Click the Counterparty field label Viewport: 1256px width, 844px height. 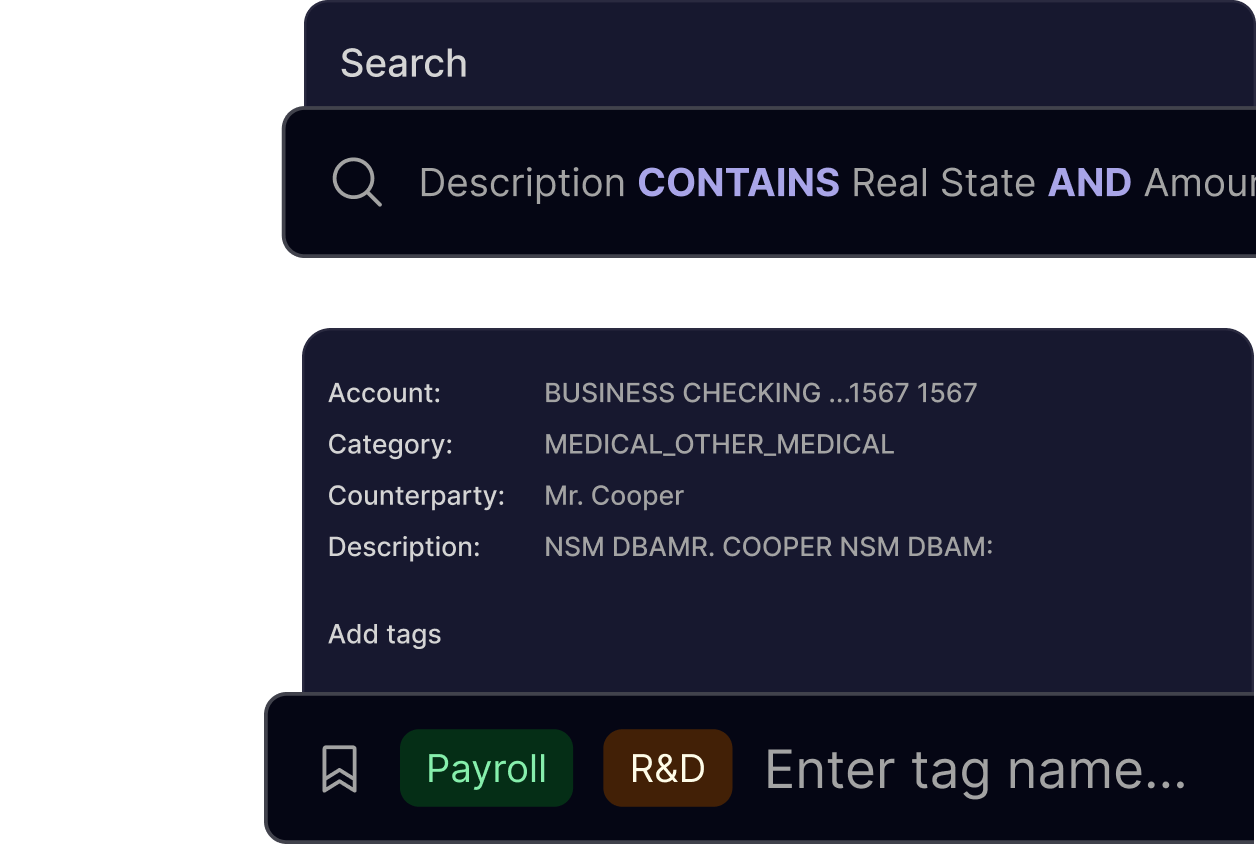tap(416, 496)
